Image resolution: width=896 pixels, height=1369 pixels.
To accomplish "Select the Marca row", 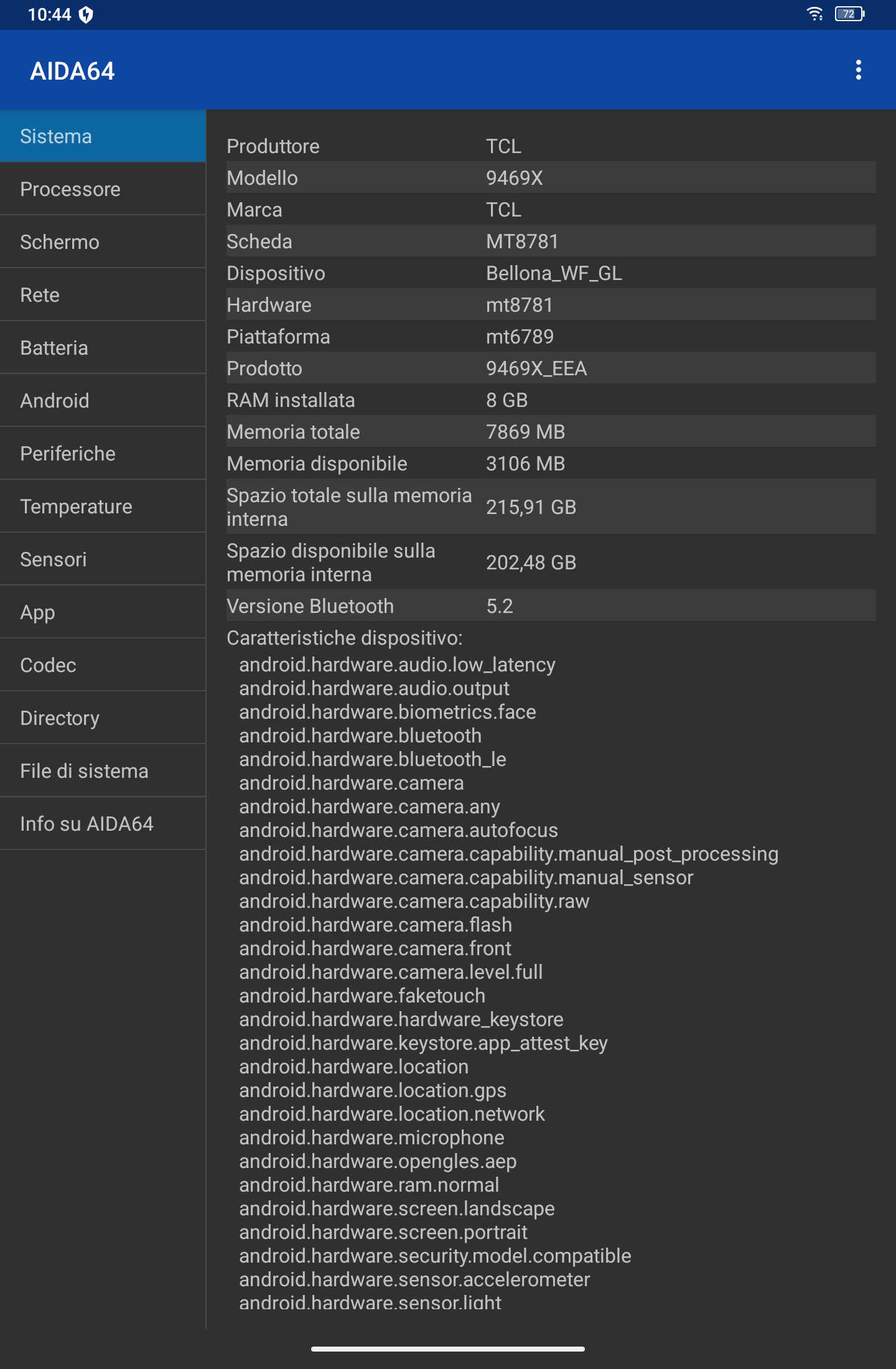I will [551, 210].
